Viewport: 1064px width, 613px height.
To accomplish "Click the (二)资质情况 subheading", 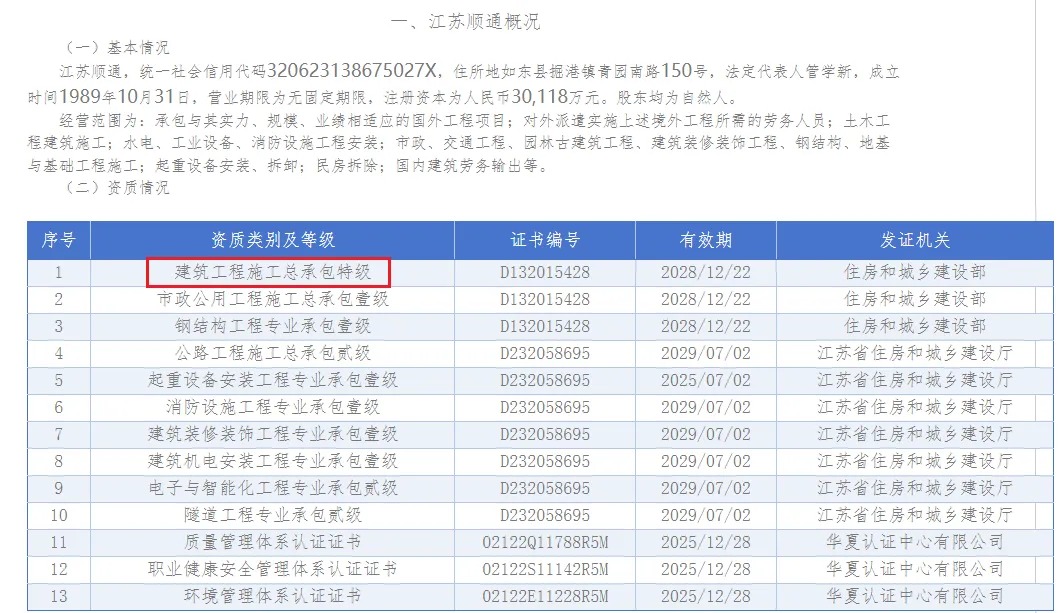I will coord(117,187).
